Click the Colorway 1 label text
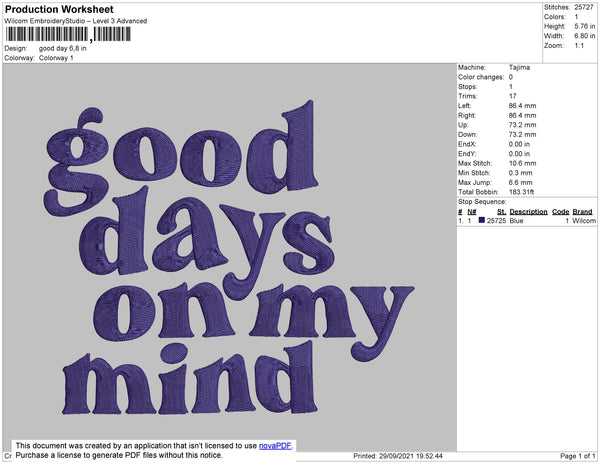600x464 pixels. (56, 57)
